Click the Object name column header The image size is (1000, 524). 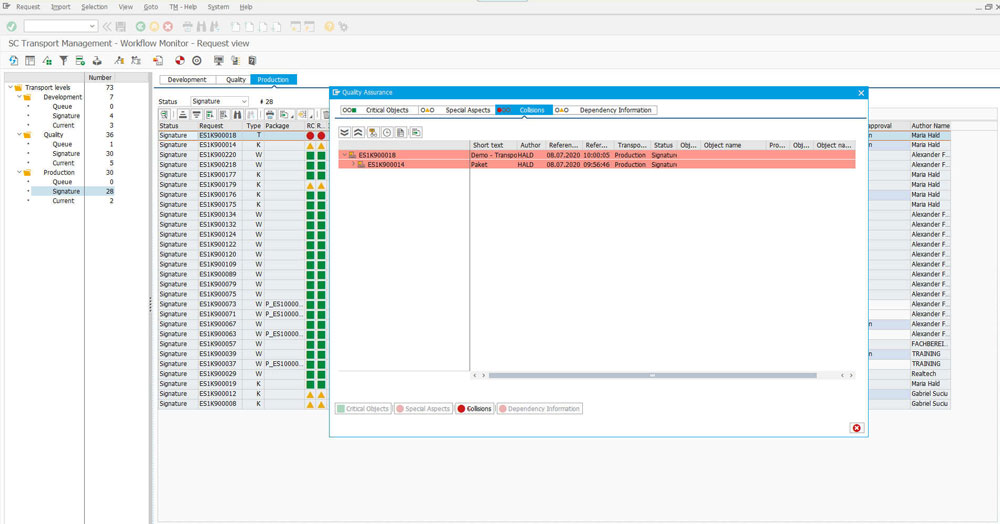733,145
